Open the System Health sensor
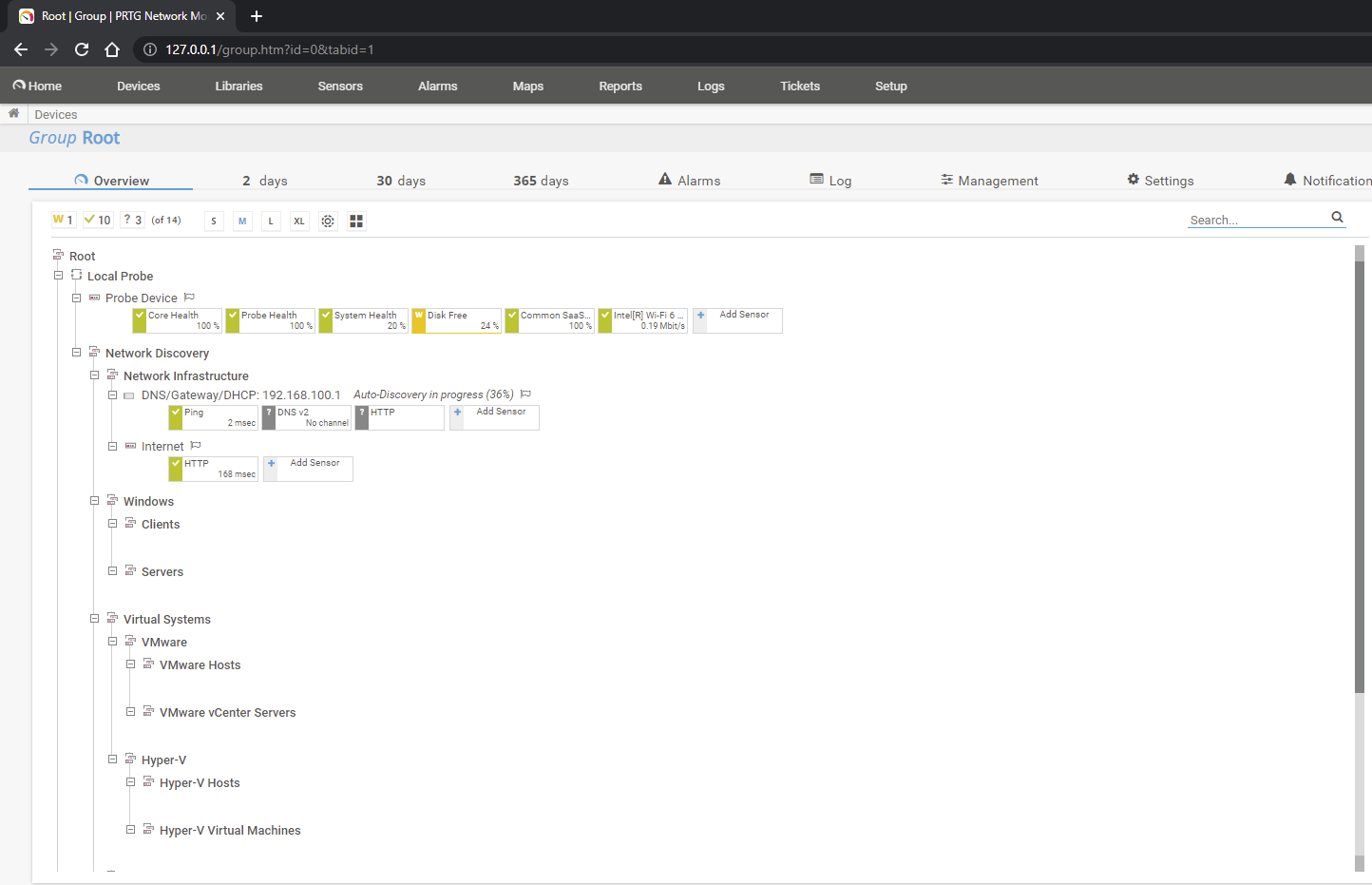Screen dimensions: 1372x885 coord(364,320)
